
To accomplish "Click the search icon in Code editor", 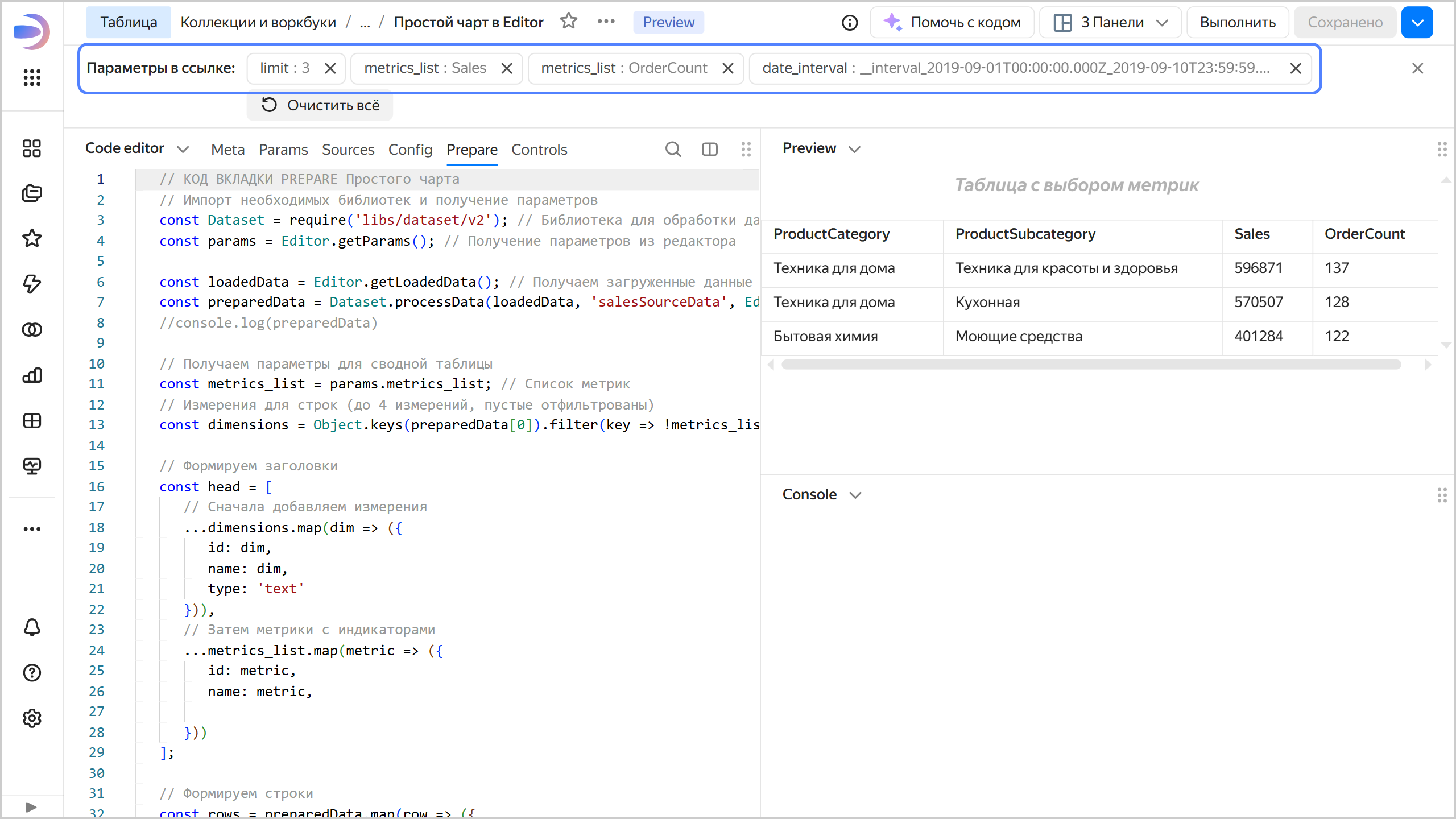I will (673, 150).
